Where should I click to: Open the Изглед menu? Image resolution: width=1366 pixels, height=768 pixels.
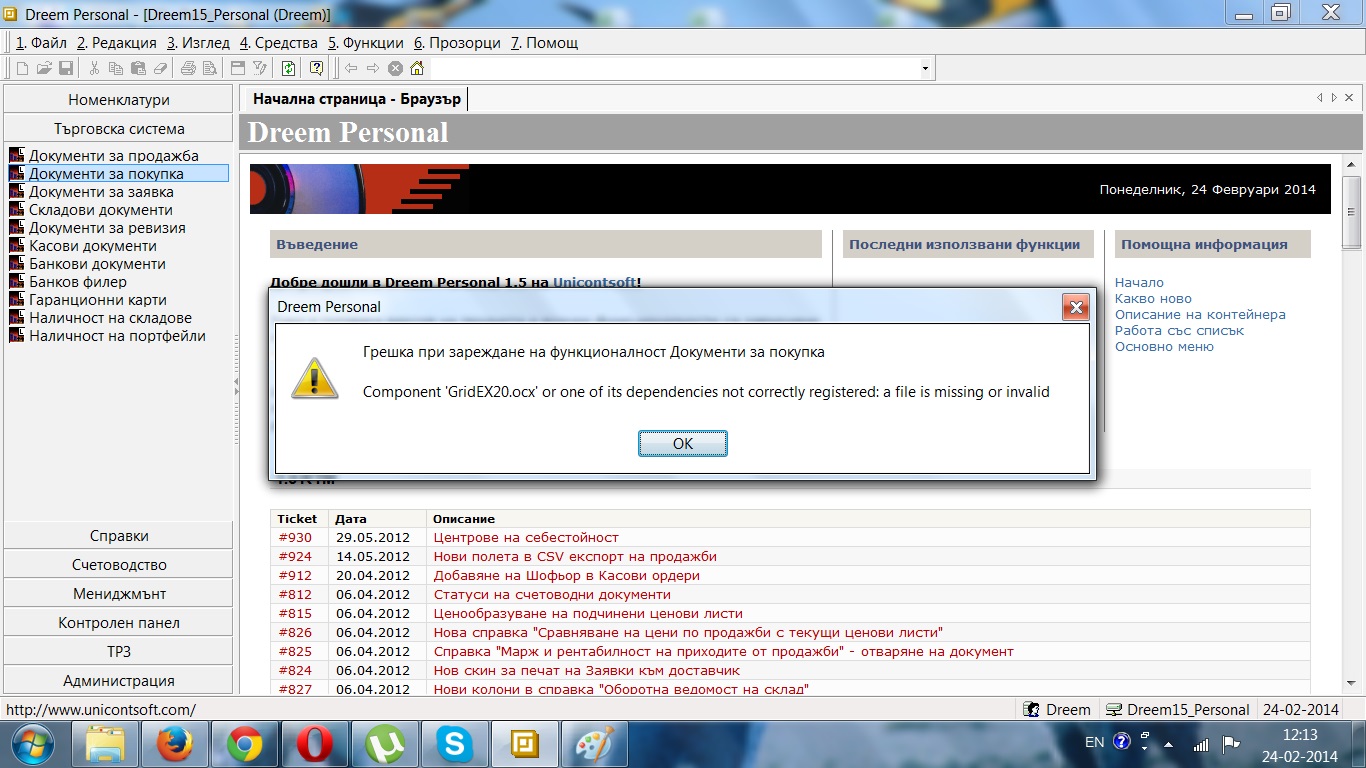(199, 43)
